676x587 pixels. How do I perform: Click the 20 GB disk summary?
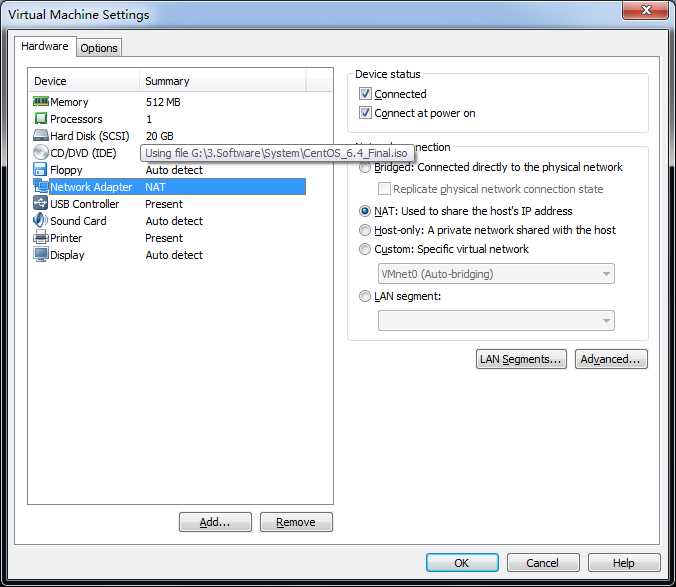click(x=160, y=136)
